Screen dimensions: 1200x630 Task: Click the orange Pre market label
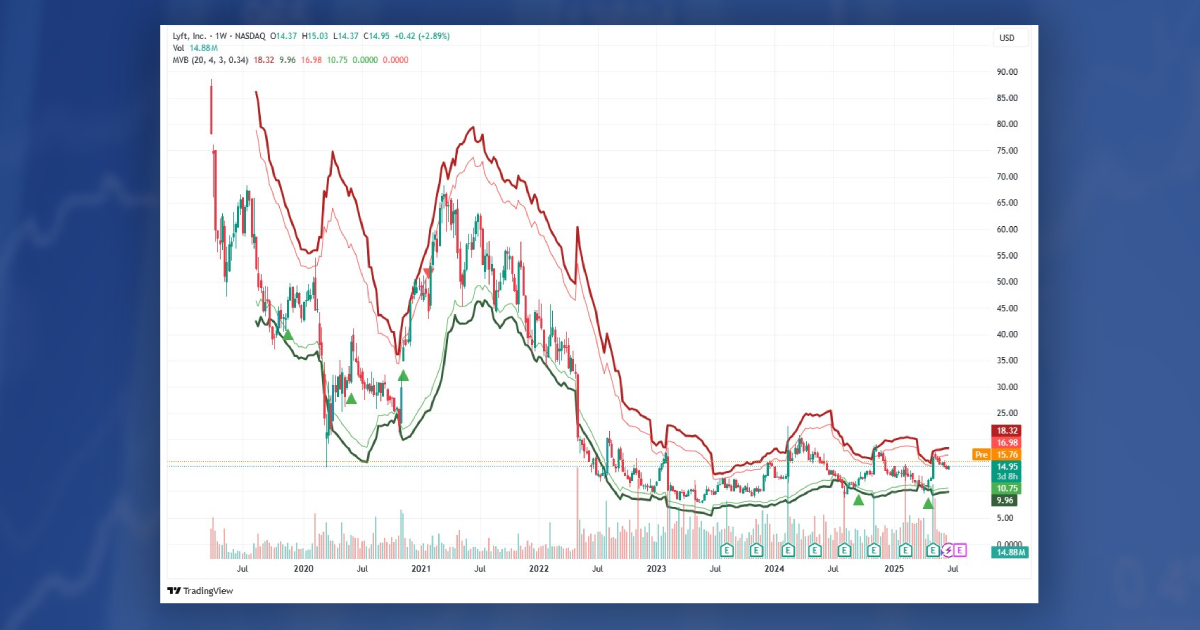click(x=981, y=454)
